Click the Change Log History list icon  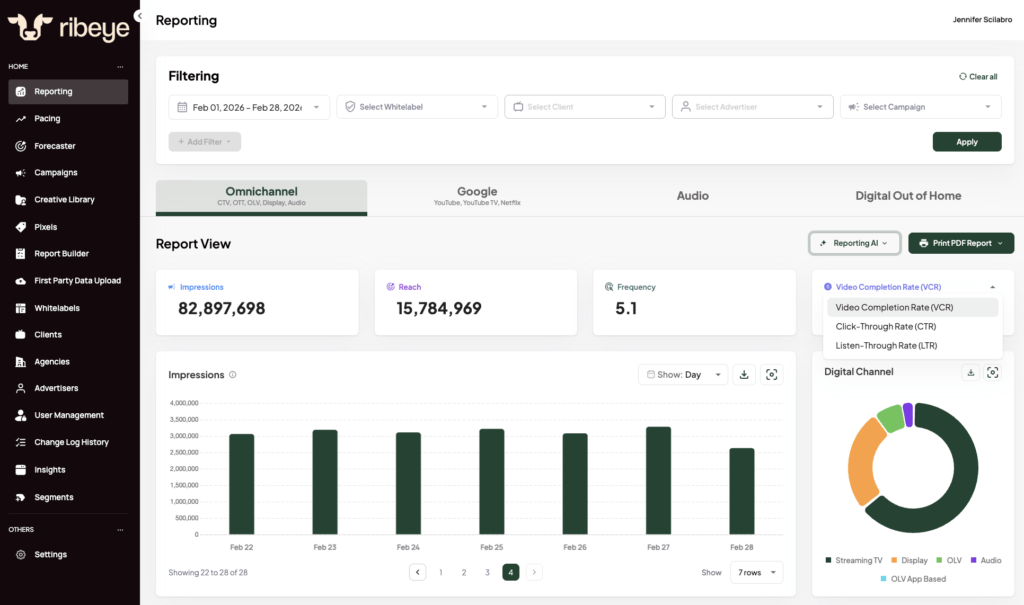tap(21, 442)
